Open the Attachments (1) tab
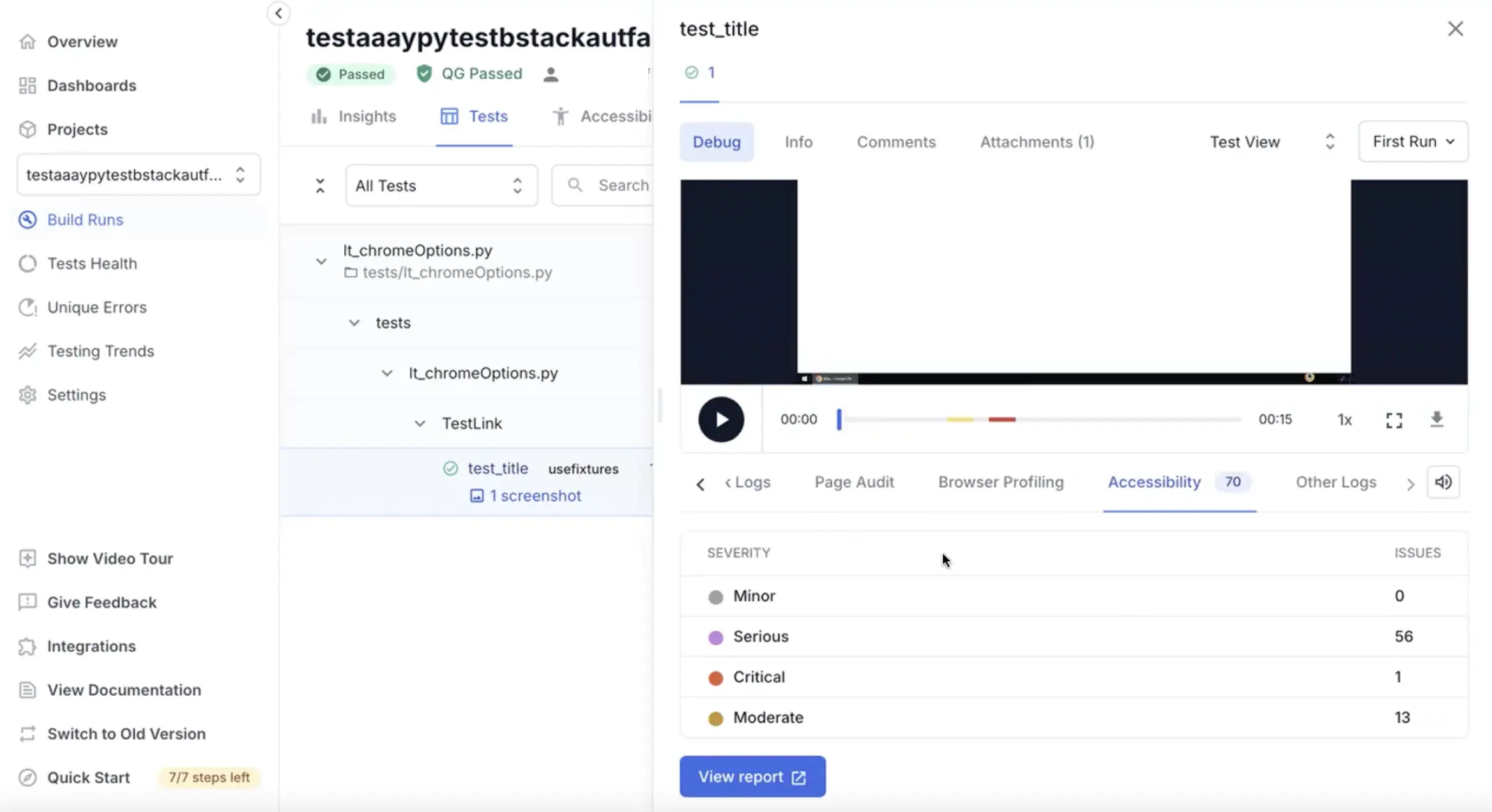Viewport: 1492px width, 812px height. [1035, 142]
